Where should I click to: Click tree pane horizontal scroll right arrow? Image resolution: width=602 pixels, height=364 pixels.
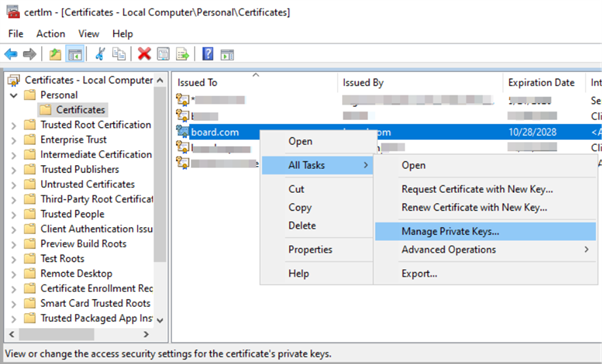146,334
